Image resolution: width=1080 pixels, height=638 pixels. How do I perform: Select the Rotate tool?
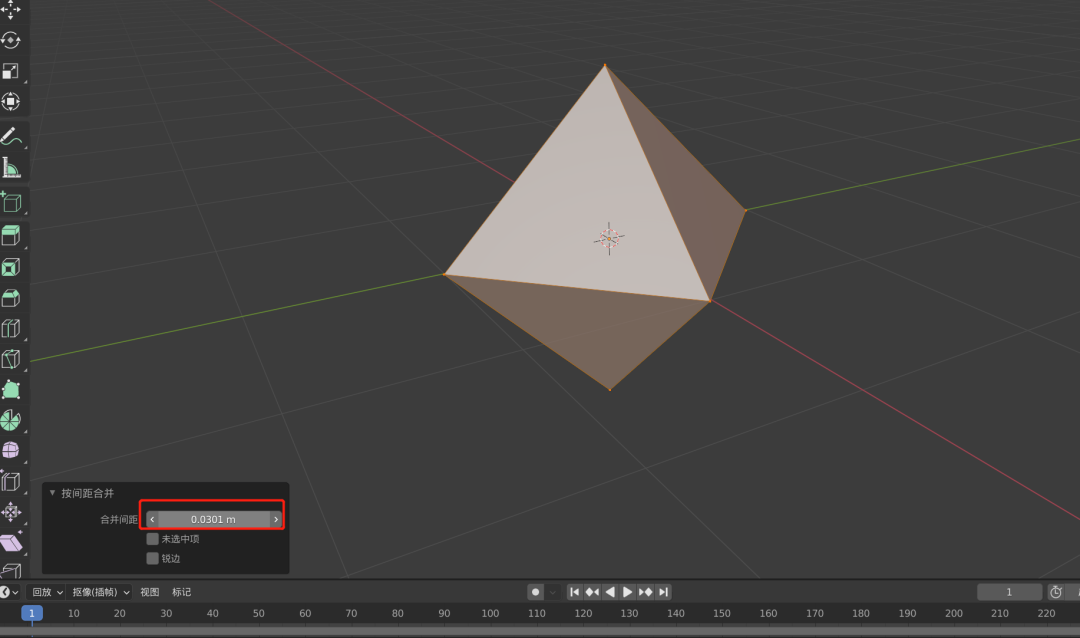tap(10, 41)
